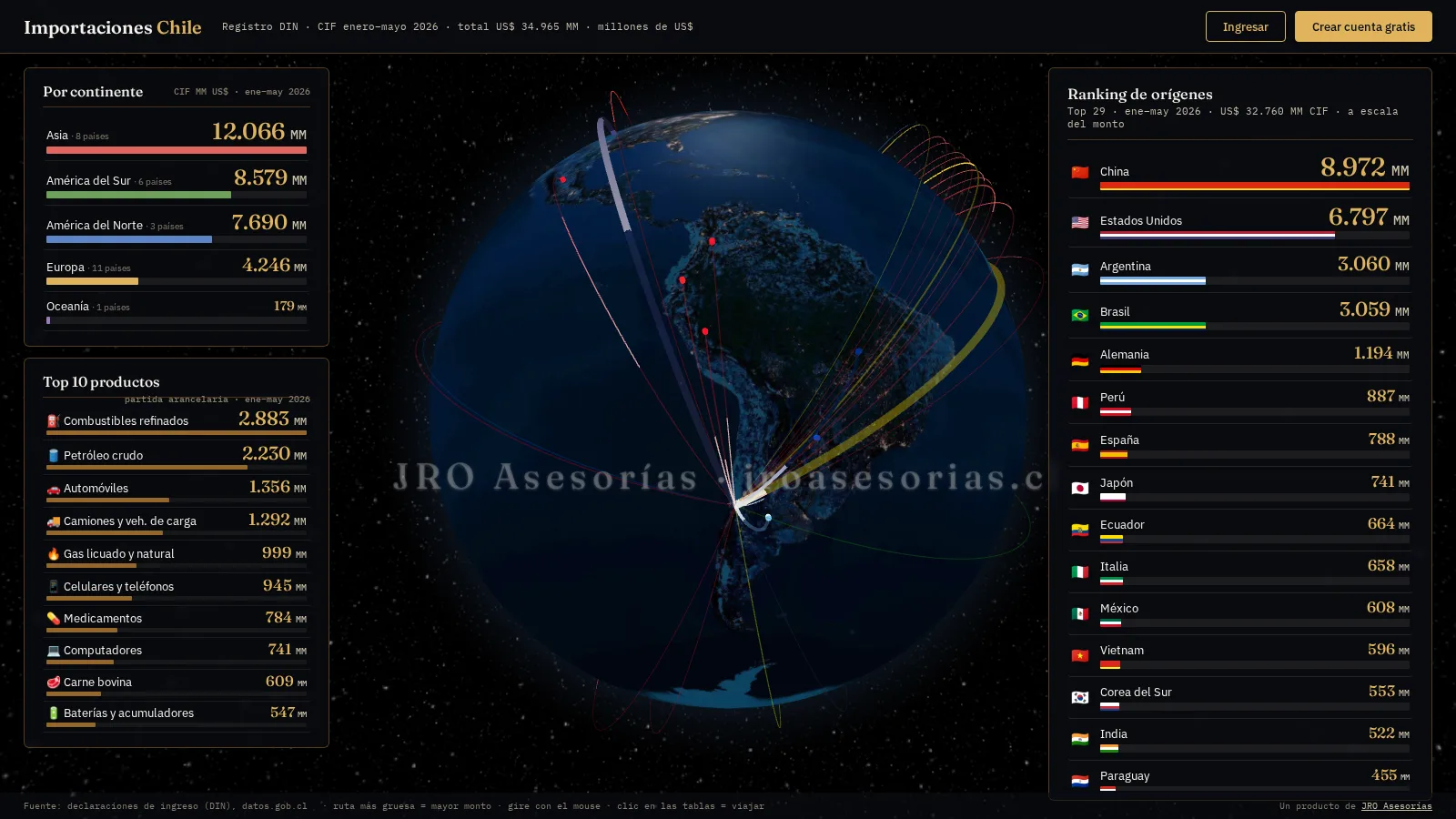Select the Brasil label in ranking
This screenshot has height=819, width=1456.
pyautogui.click(x=1115, y=312)
